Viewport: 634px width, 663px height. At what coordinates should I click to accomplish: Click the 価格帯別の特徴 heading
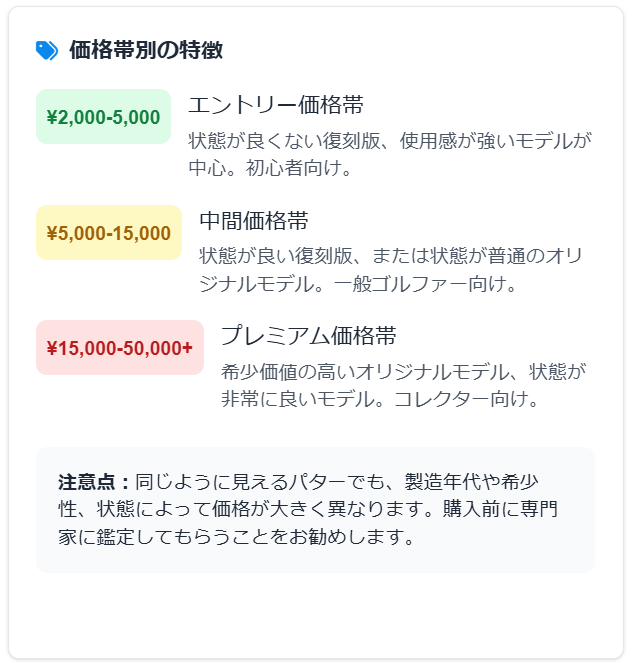tap(146, 50)
